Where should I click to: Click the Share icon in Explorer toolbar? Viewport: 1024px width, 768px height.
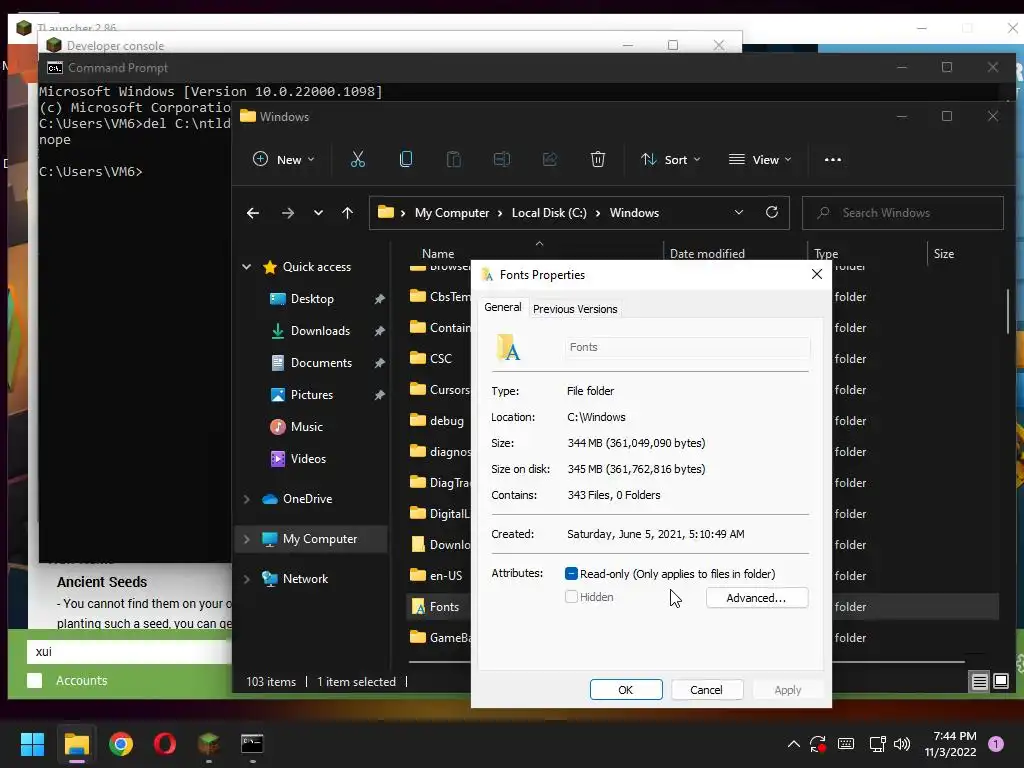[x=550, y=159]
